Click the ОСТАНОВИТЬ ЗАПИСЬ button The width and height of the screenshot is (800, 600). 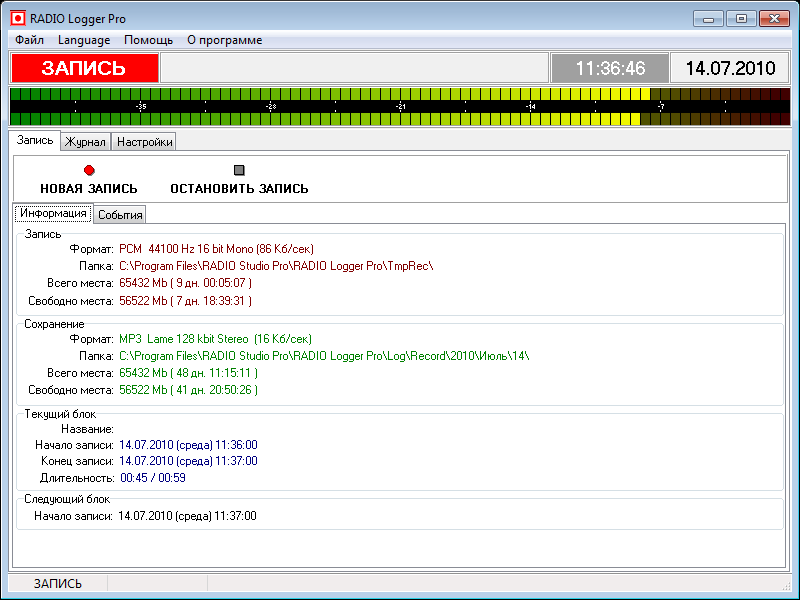tap(239, 180)
